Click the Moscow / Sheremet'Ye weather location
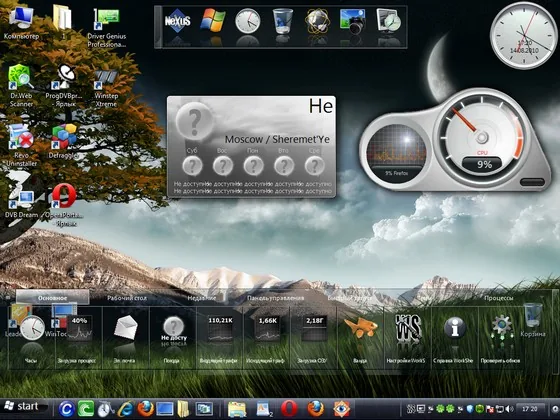Image resolution: width=560 pixels, height=420 pixels. point(277,139)
